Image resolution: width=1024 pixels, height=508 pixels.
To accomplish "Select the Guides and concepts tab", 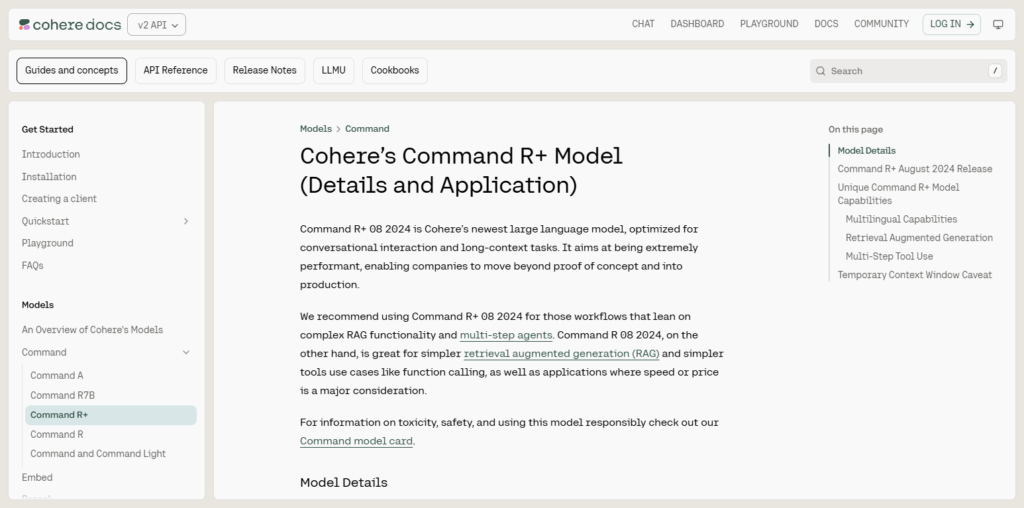I will point(72,71).
